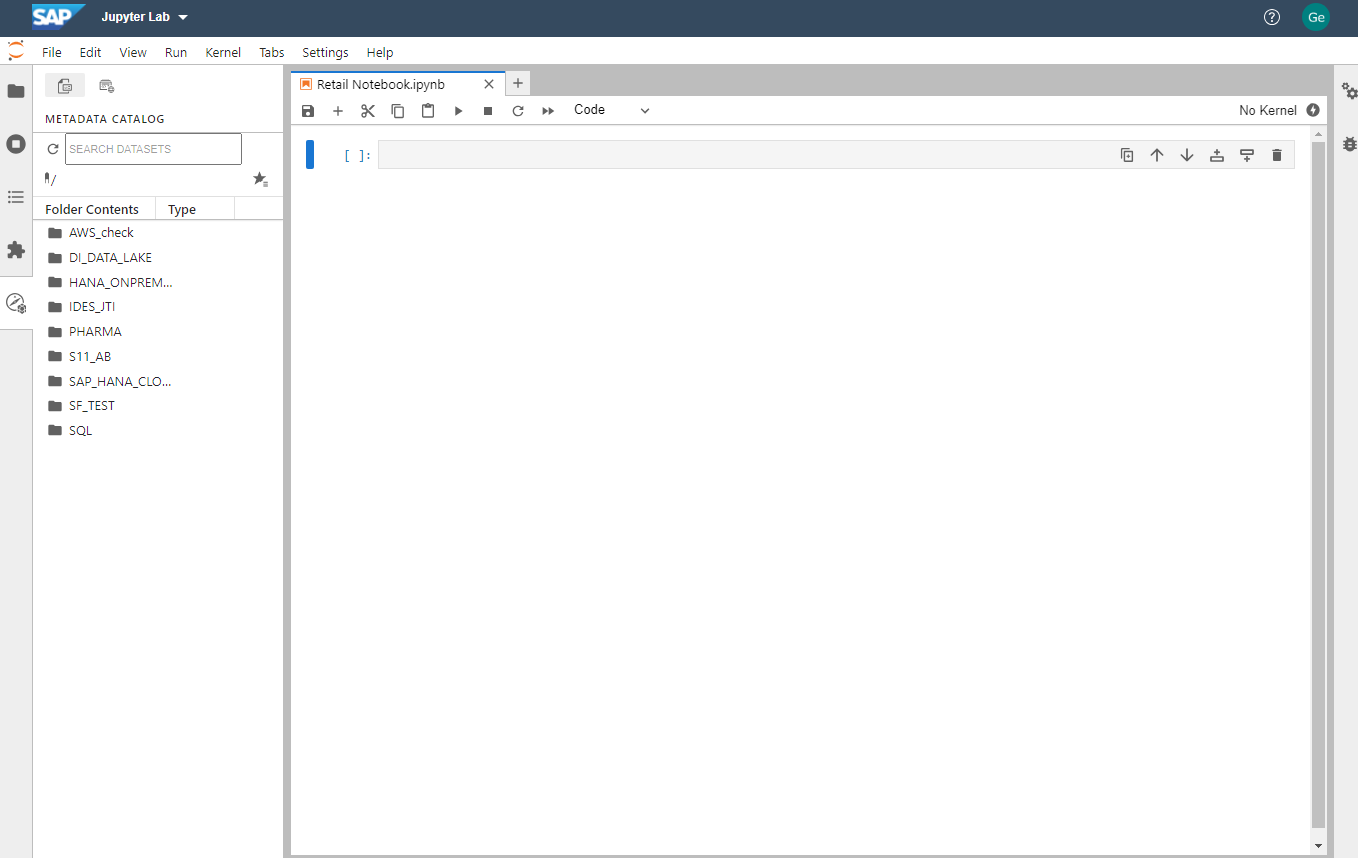This screenshot has width=1358, height=858.
Task: Move the cell up with the up arrow
Action: 1157,155
